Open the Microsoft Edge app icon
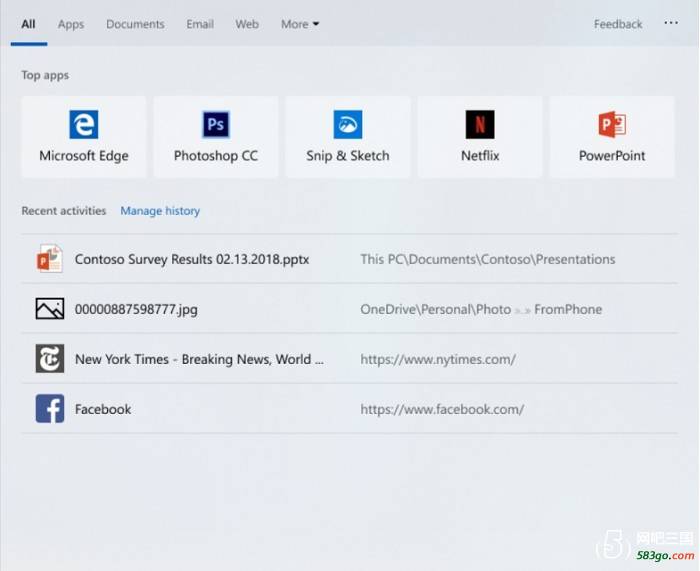 84,125
